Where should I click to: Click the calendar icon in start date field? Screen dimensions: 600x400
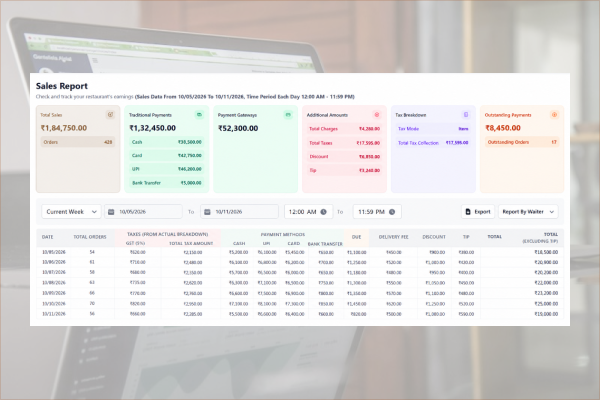coord(111,212)
